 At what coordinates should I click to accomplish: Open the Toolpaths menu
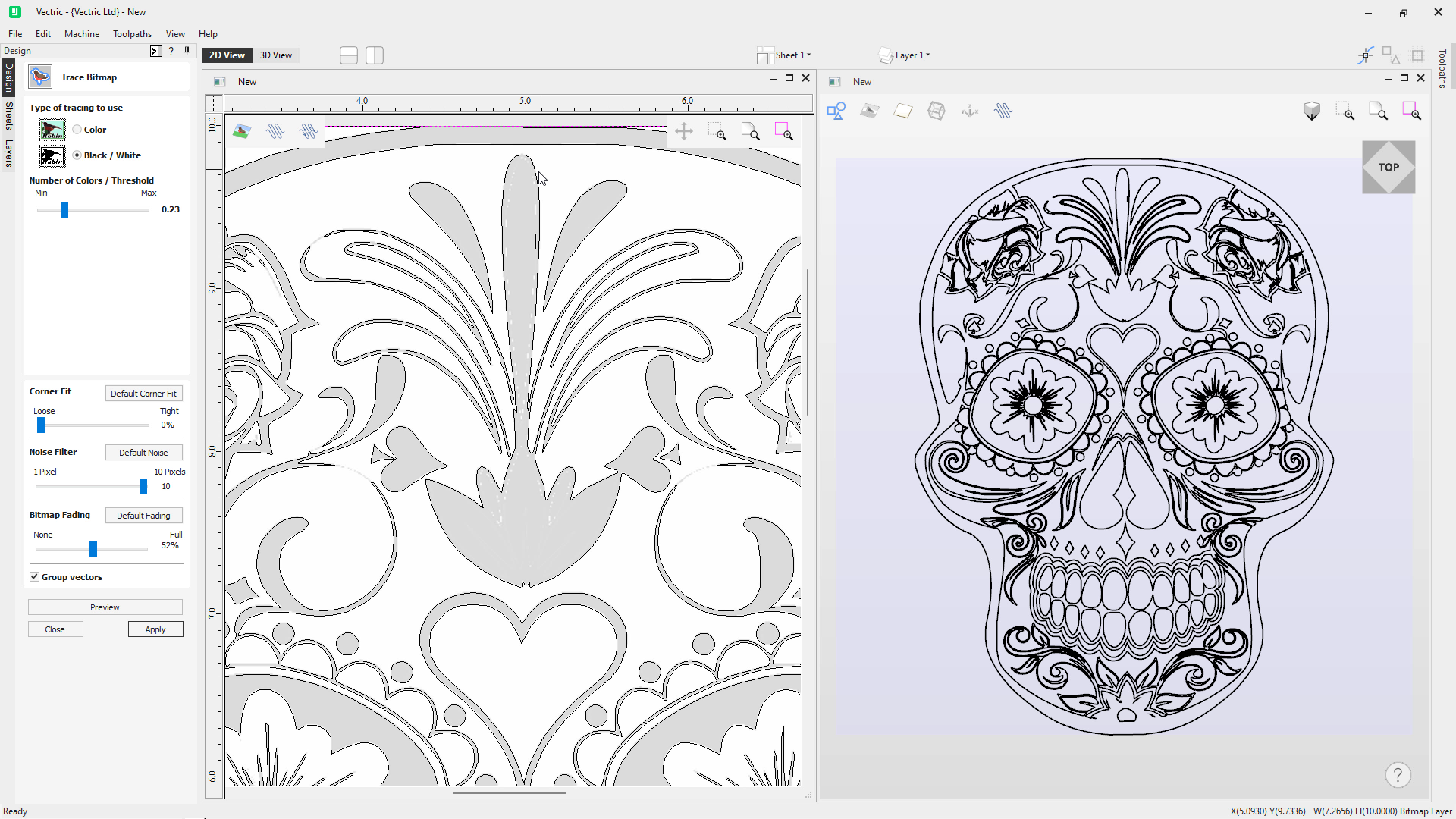[132, 34]
